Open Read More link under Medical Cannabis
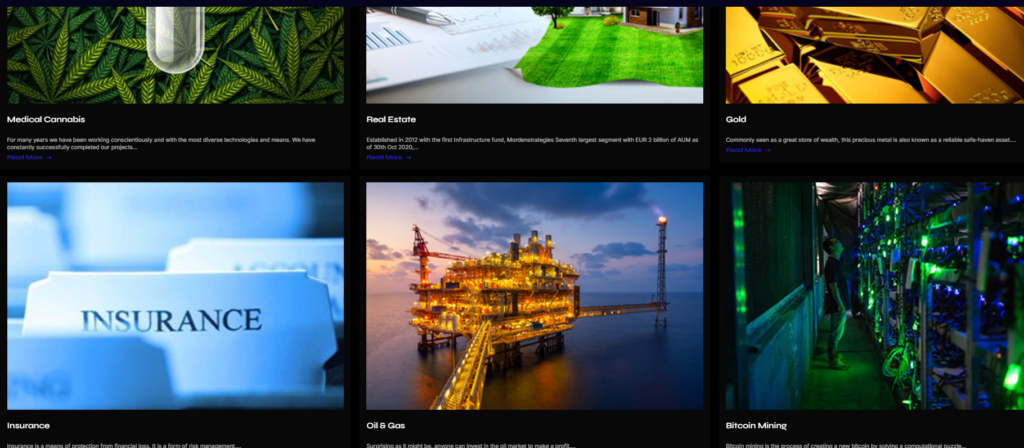The height and width of the screenshot is (448, 1024). click(x=25, y=157)
